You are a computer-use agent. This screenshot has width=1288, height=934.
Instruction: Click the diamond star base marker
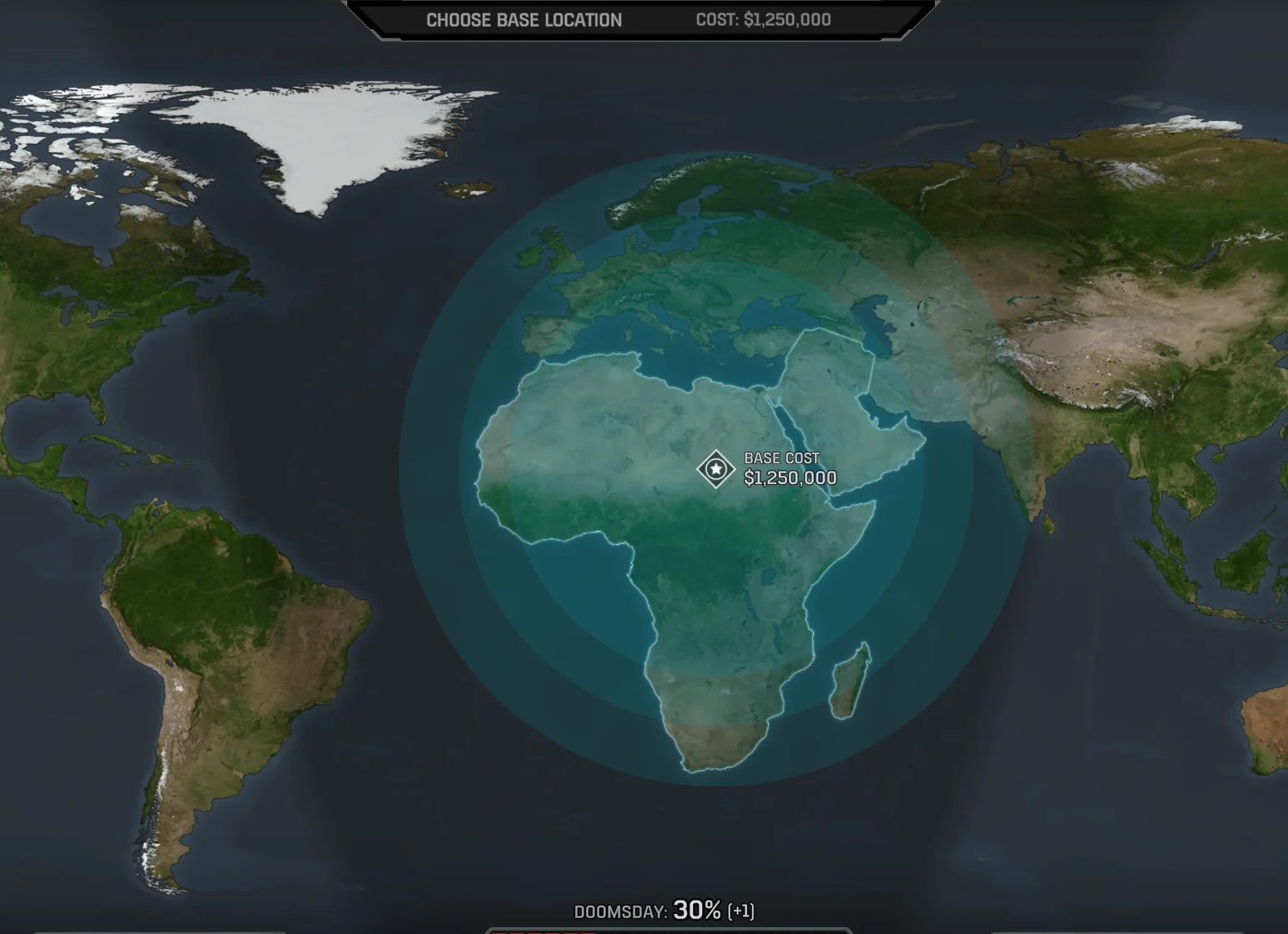point(715,468)
